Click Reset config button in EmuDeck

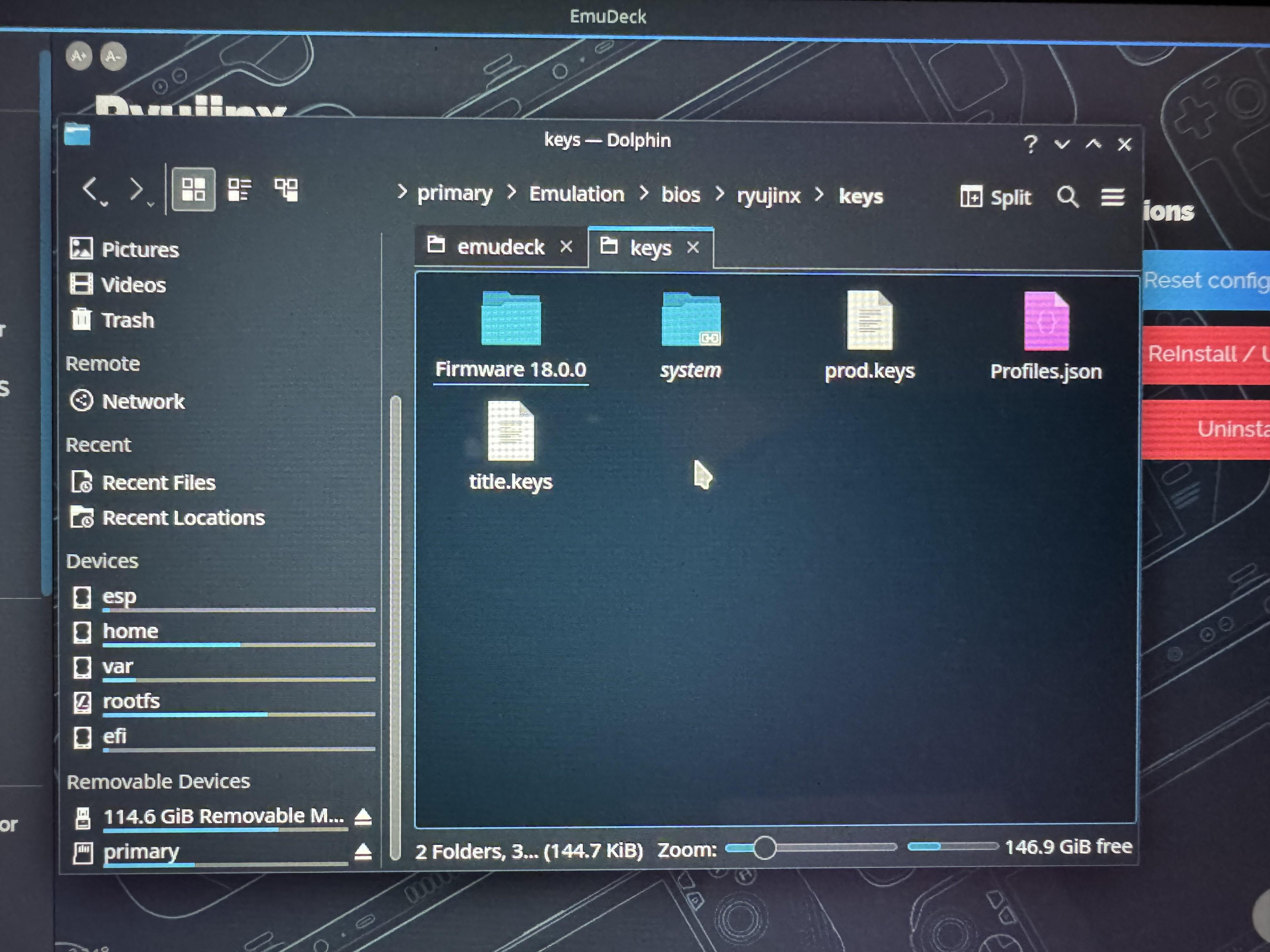click(1206, 280)
